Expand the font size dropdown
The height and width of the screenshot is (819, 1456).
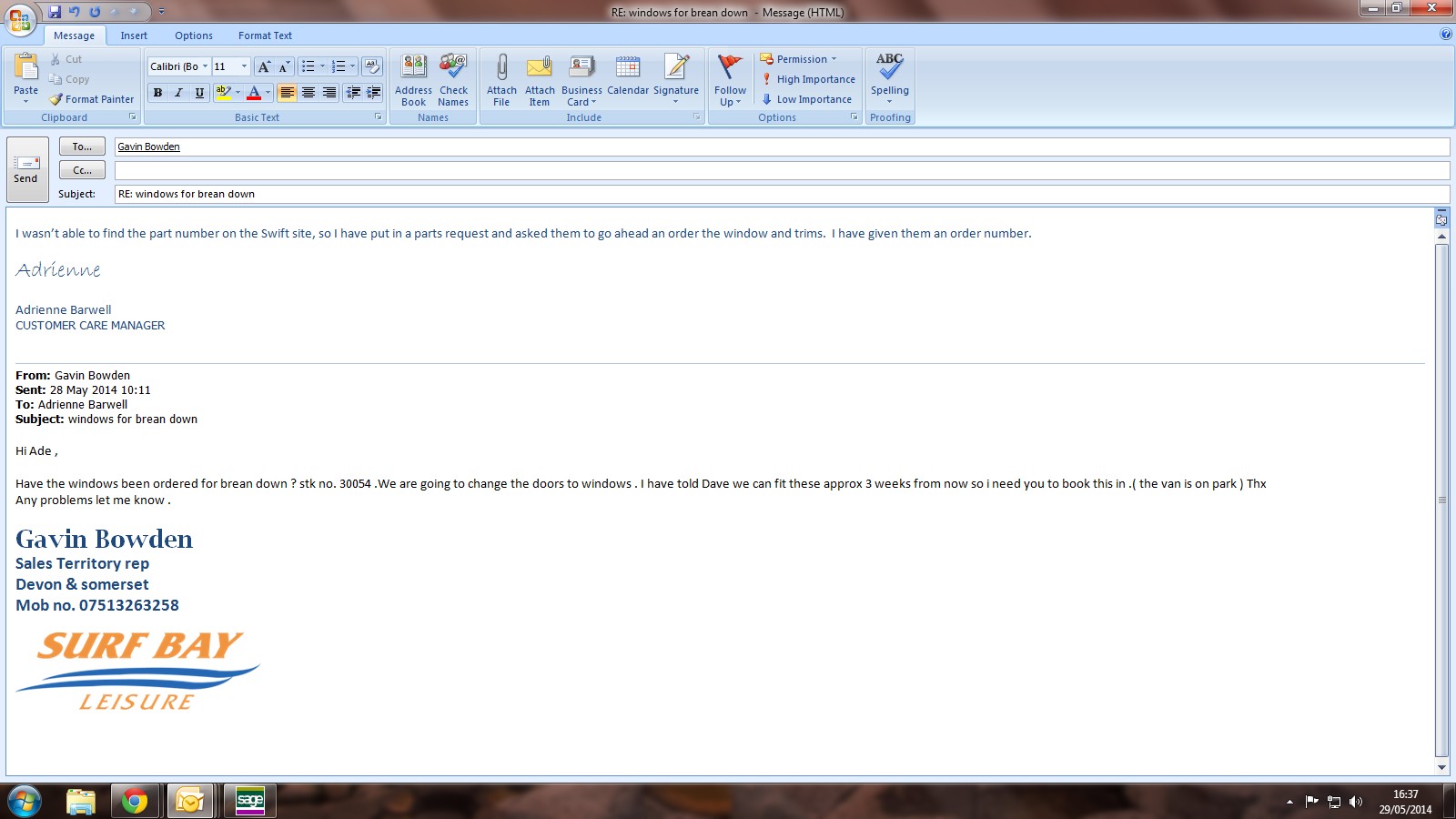tap(244, 66)
